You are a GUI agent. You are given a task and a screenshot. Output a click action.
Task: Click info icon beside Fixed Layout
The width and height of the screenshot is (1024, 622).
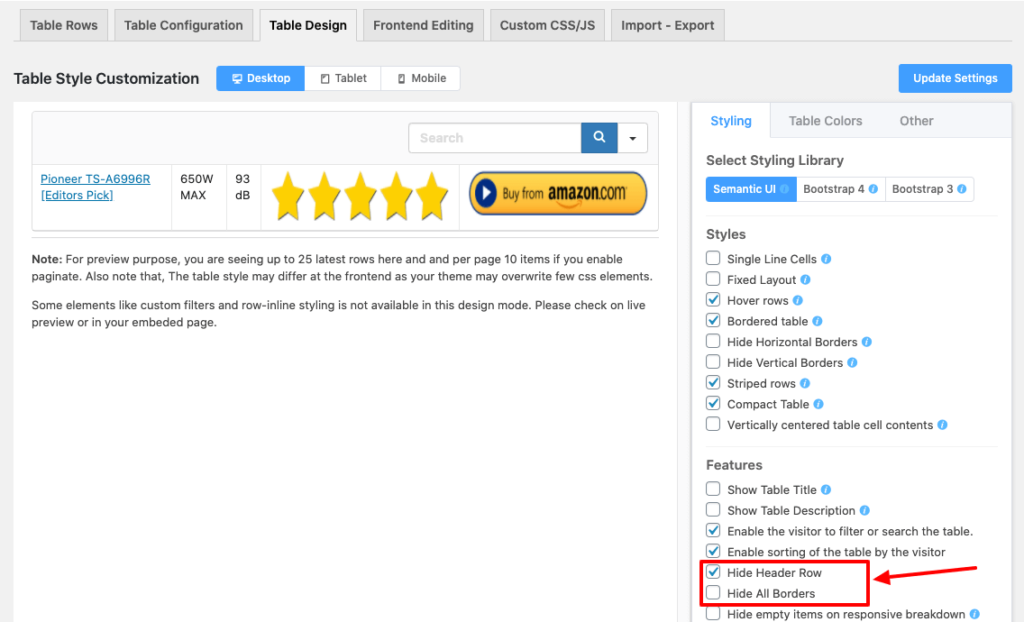coord(806,280)
